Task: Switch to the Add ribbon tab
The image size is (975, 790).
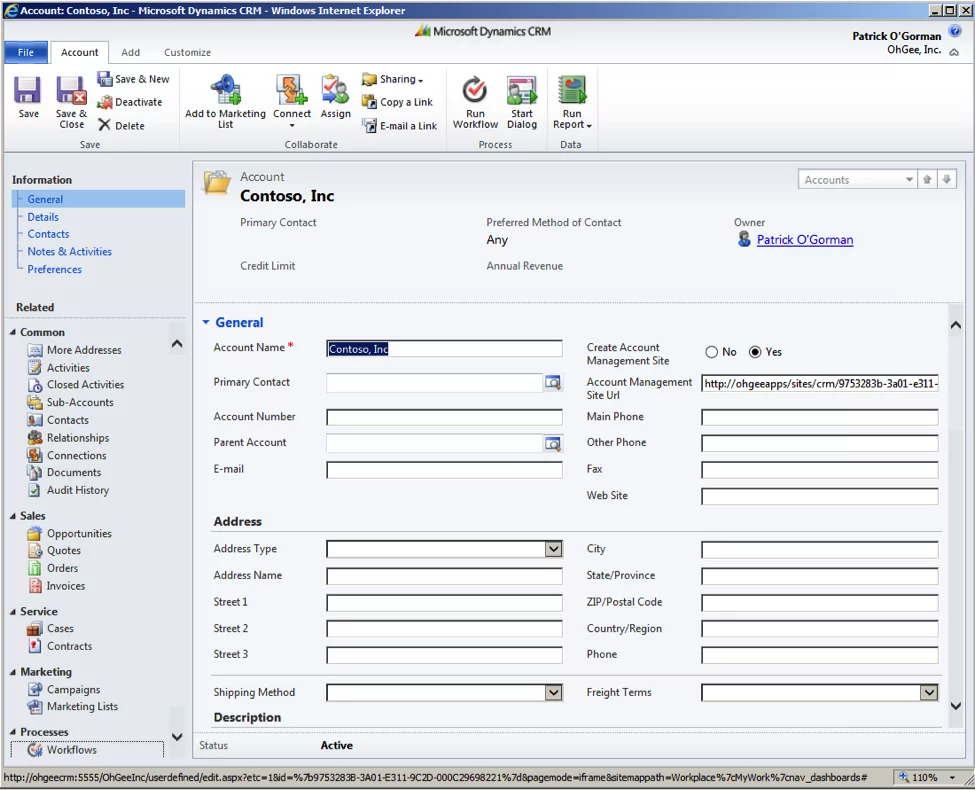Action: 131,52
